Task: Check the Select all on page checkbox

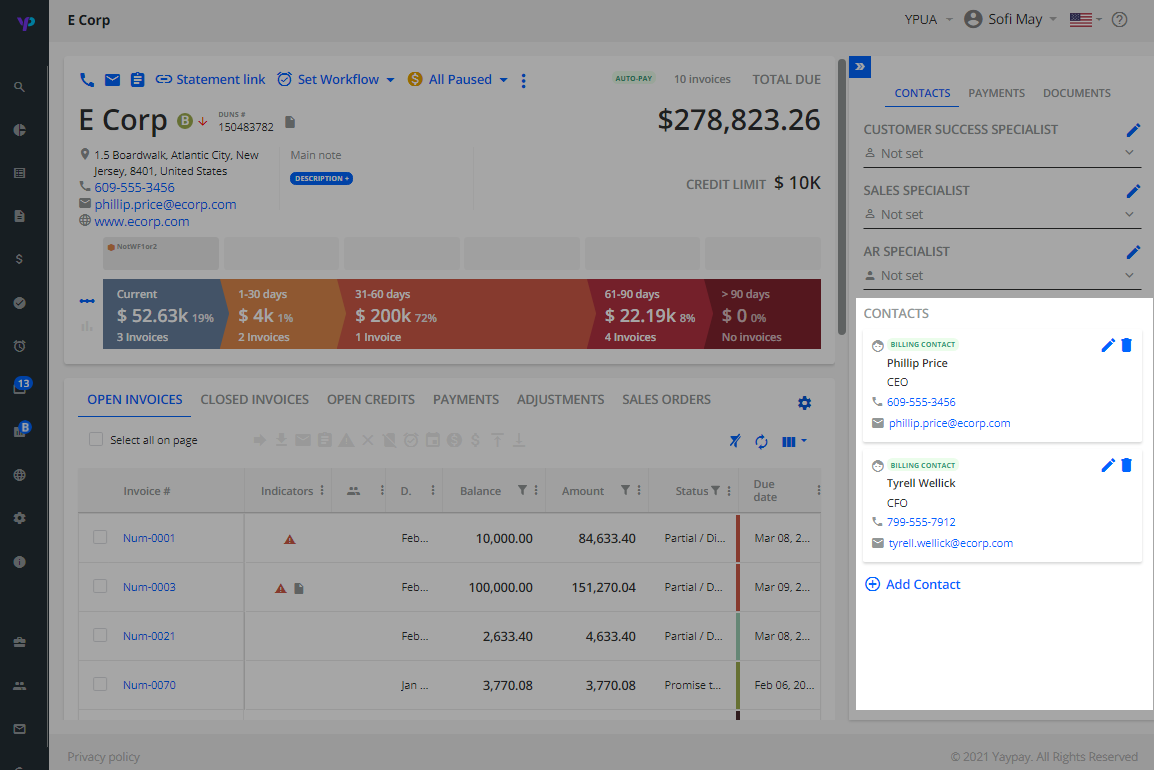Action: point(96,439)
